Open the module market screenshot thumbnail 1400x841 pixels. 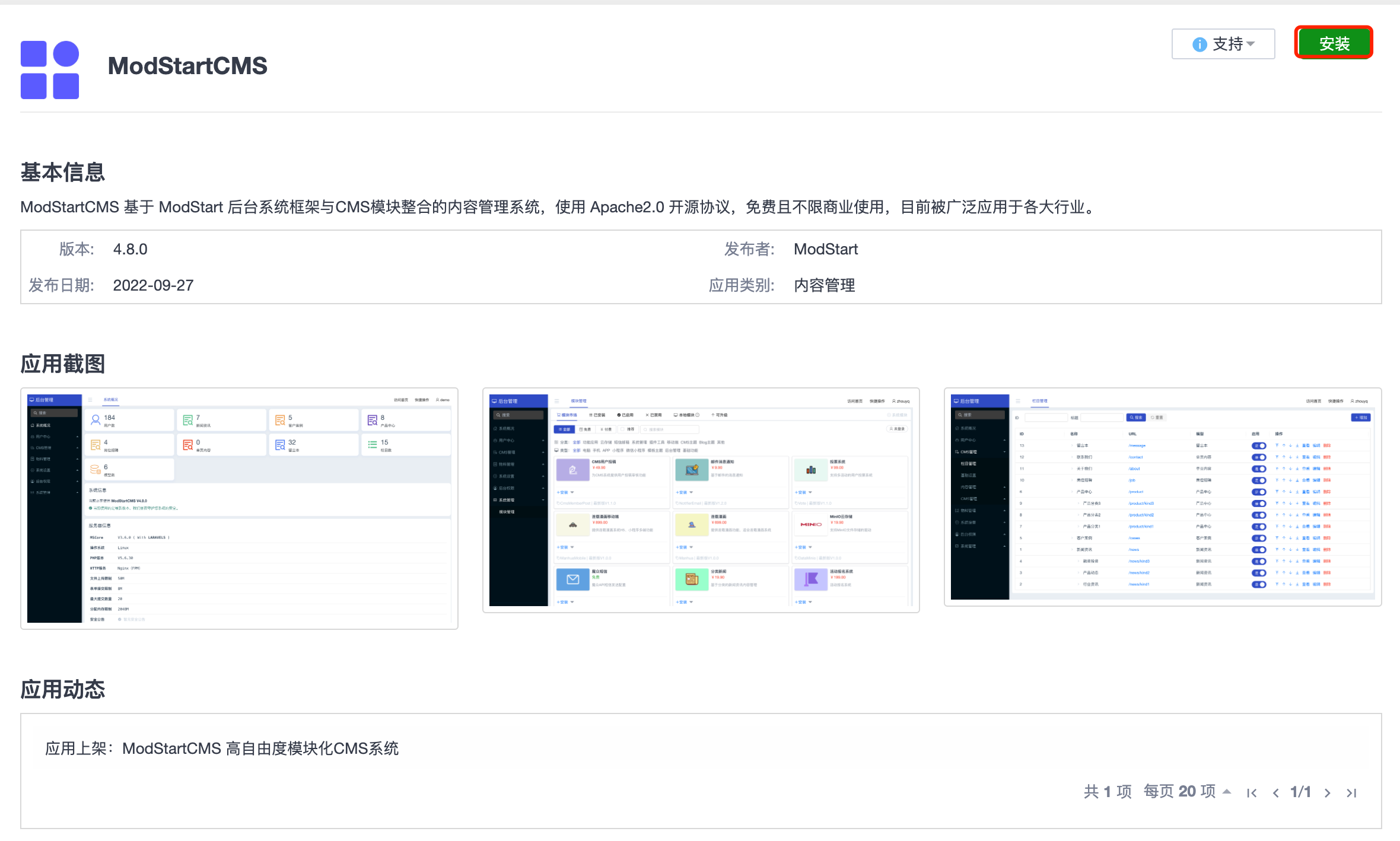coord(701,500)
